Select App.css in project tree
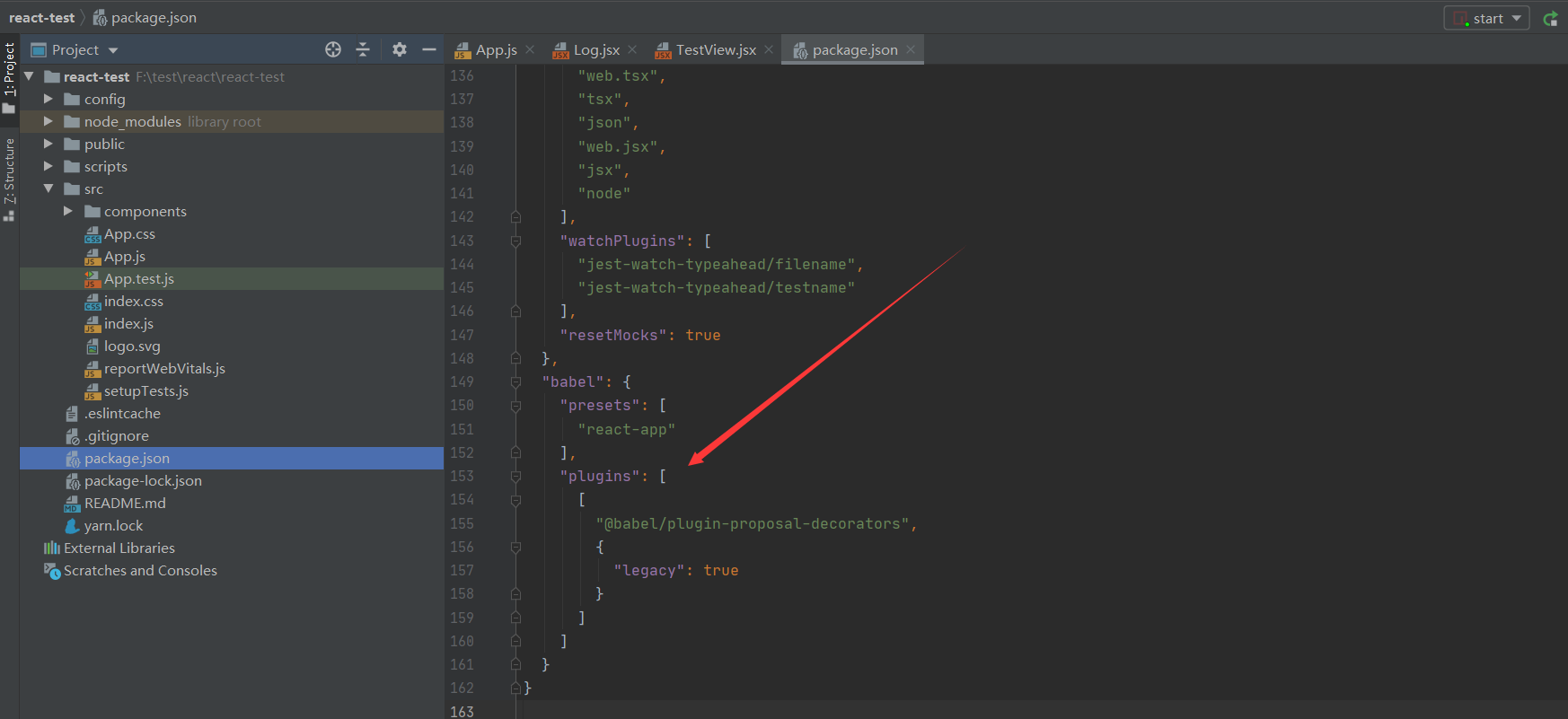1568x719 pixels. pyautogui.click(x=129, y=233)
